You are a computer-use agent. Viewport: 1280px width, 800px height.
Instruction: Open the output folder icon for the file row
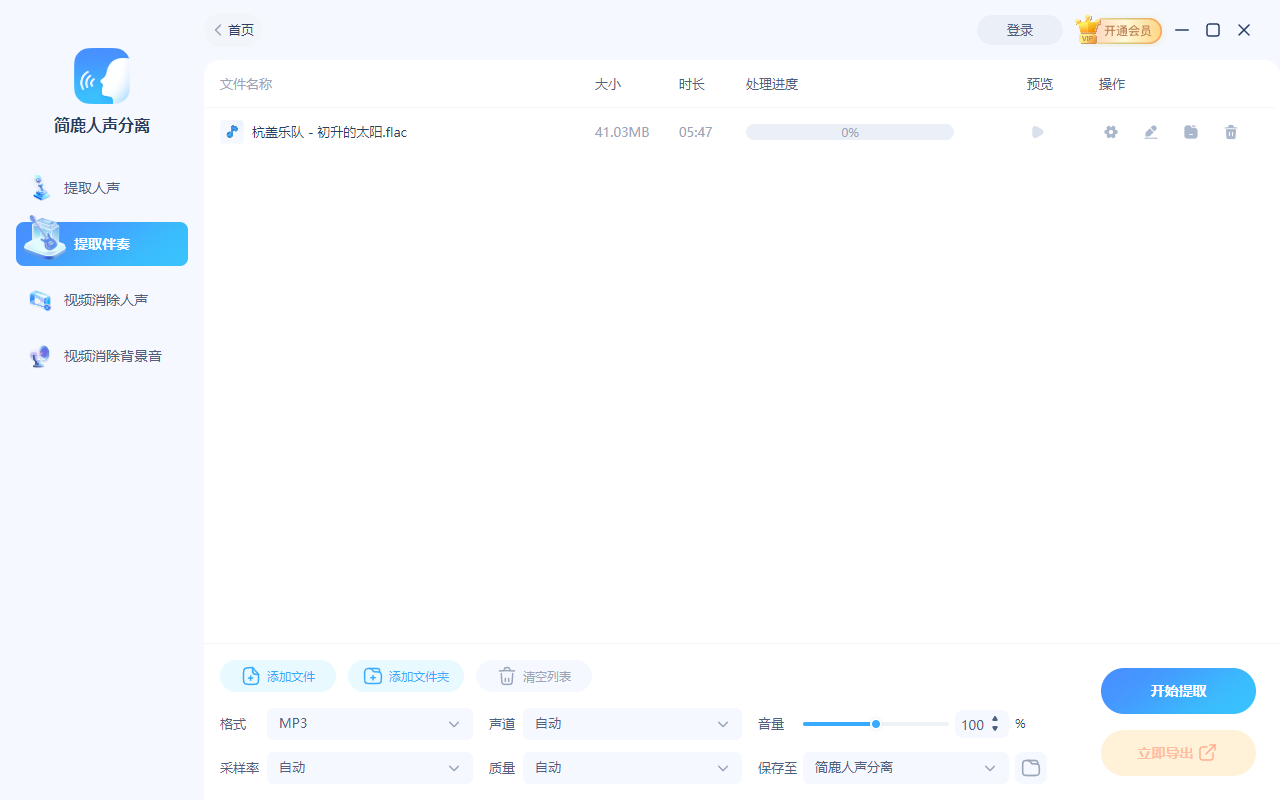click(x=1190, y=131)
